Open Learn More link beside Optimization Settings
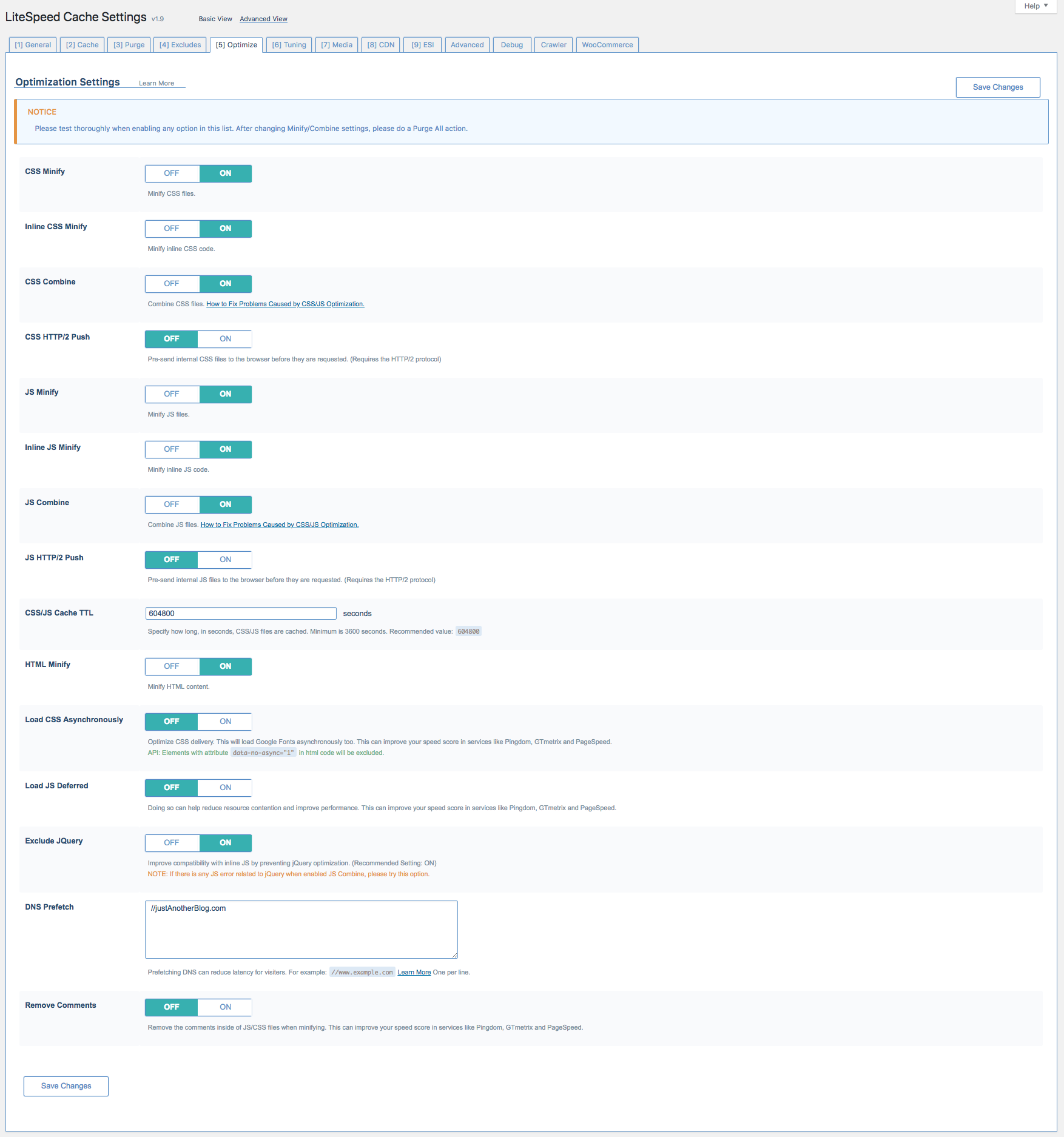 tap(157, 84)
